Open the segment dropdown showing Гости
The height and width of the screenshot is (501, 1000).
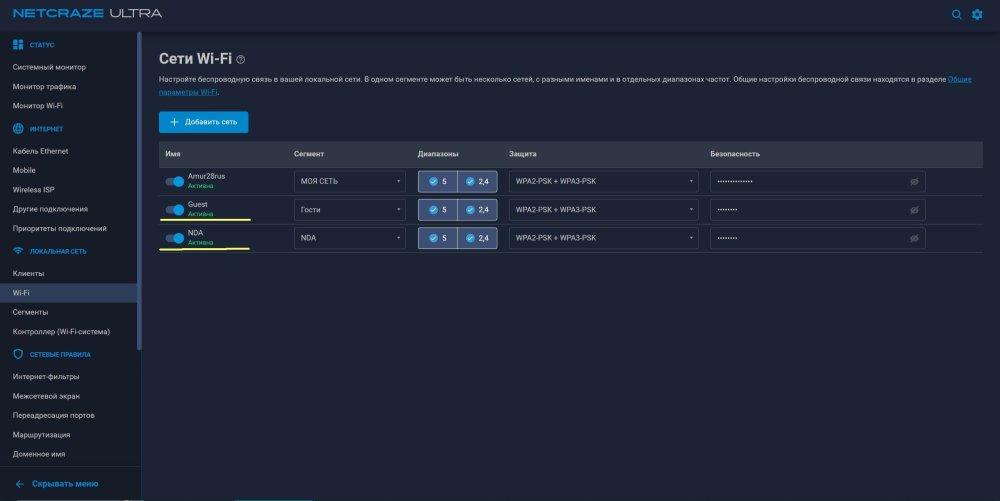(x=349, y=210)
